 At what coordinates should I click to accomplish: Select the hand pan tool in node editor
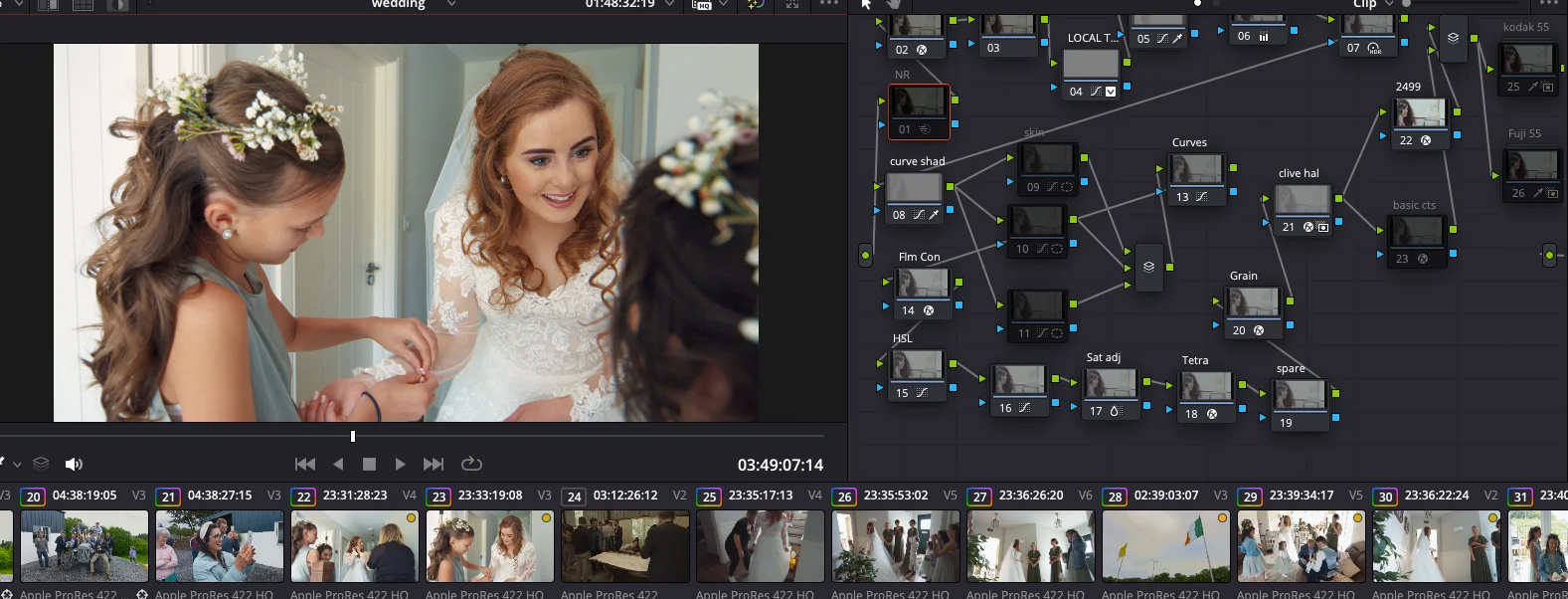pyautogui.click(x=894, y=4)
